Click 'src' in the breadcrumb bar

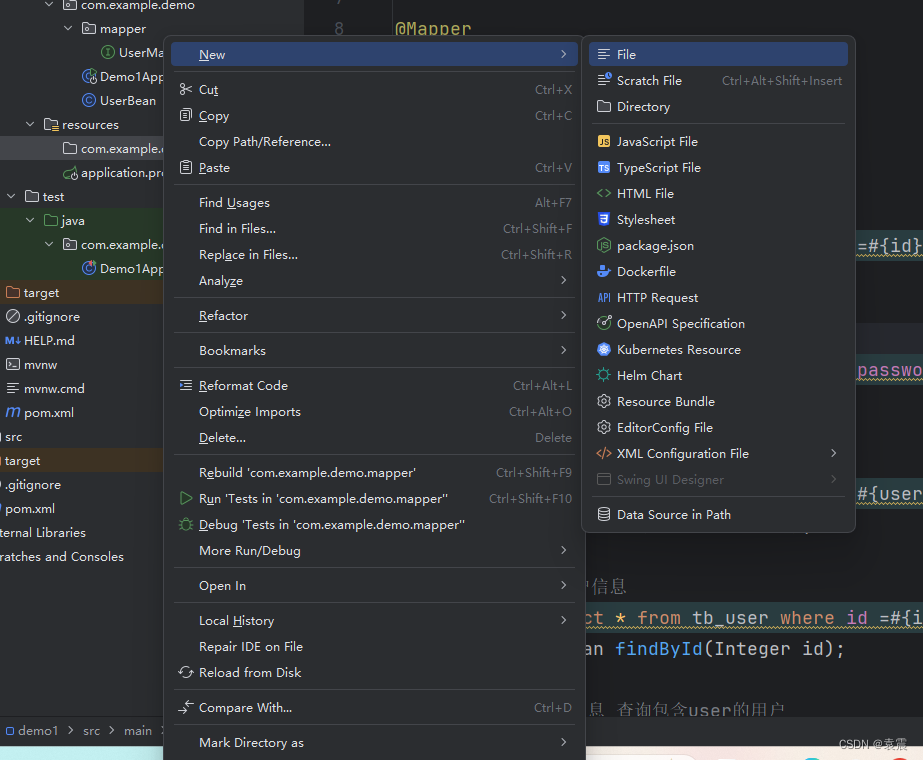pos(91,730)
